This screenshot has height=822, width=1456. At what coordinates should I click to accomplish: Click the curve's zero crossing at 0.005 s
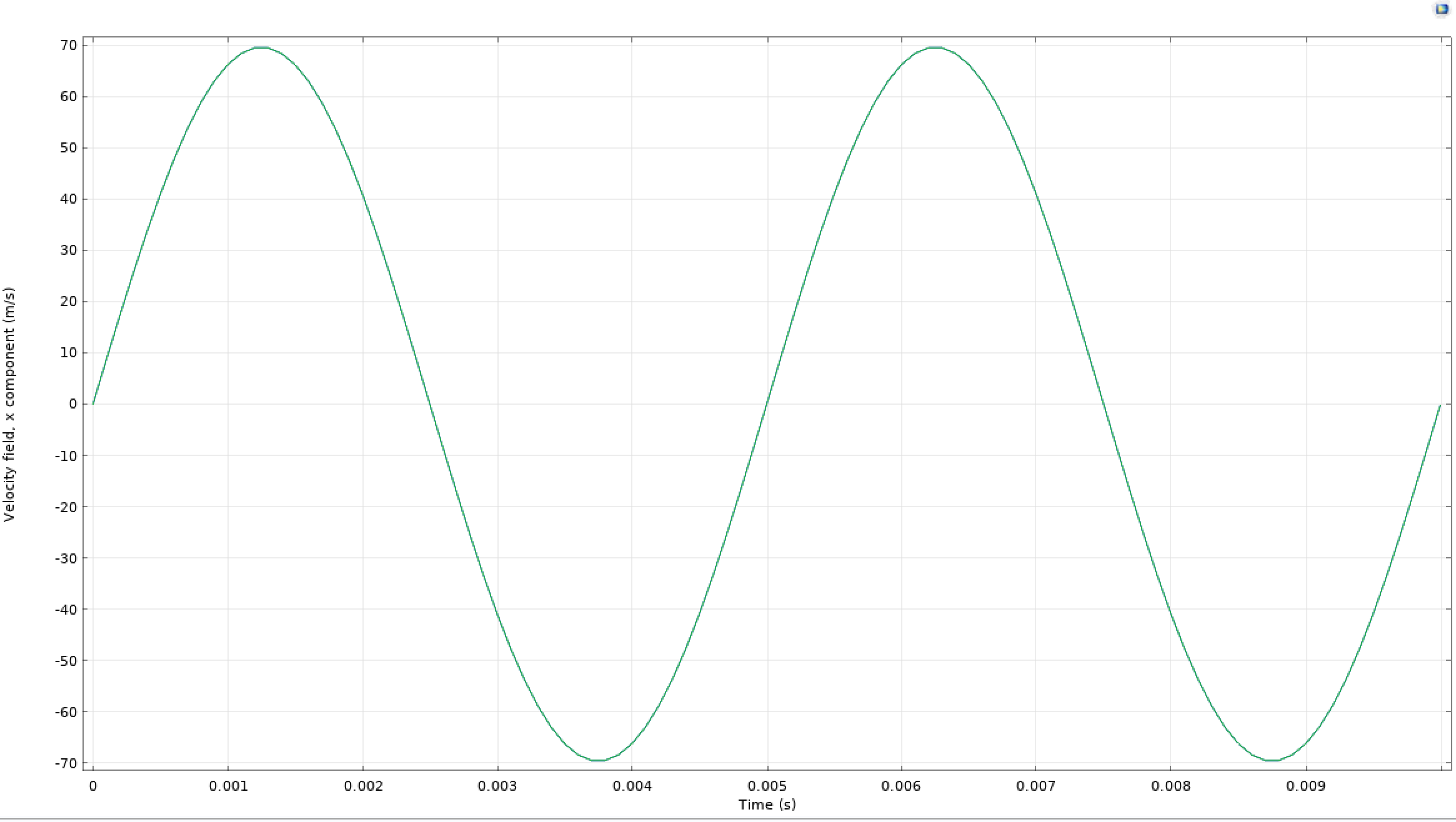pos(767,404)
